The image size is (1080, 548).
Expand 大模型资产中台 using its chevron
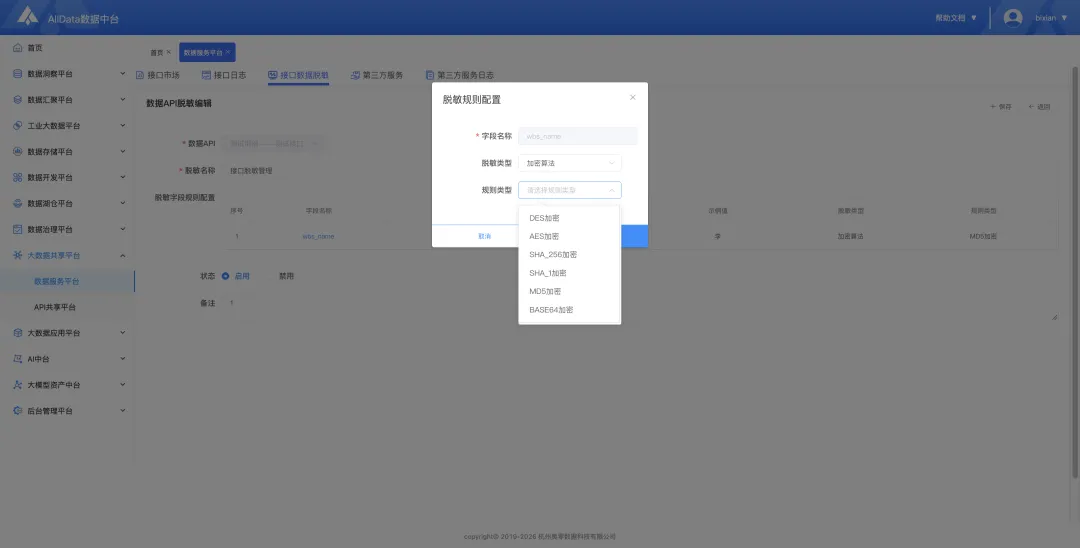click(123, 385)
